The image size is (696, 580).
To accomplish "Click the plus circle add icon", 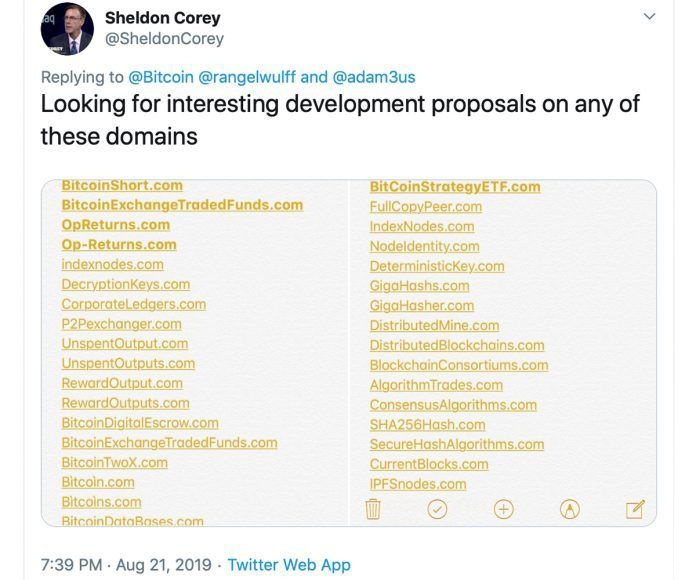I will pyautogui.click(x=504, y=510).
